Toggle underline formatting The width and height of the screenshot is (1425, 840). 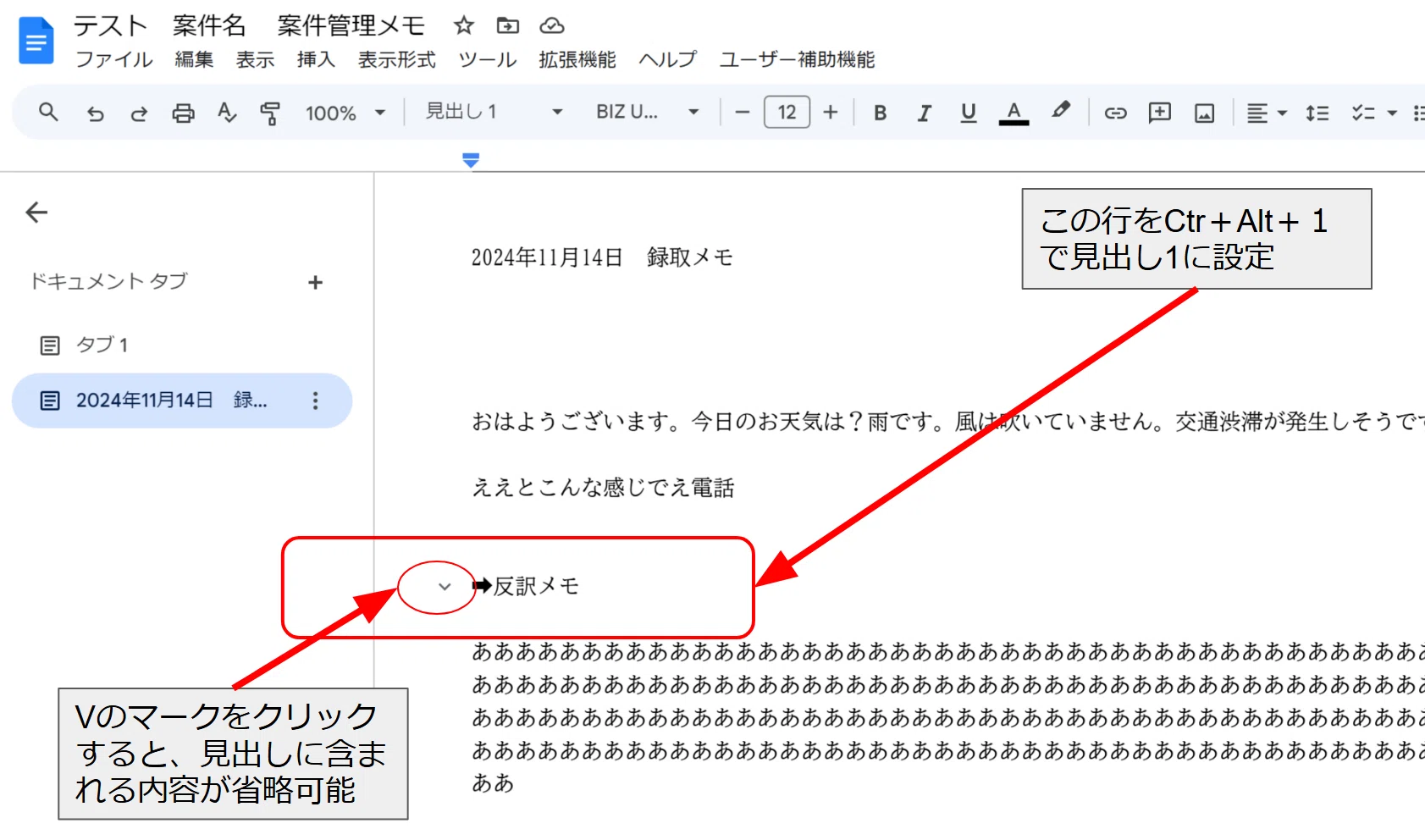969,113
